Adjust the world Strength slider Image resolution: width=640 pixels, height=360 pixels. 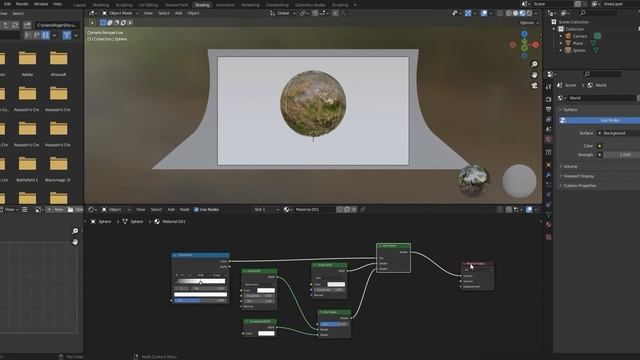point(622,155)
